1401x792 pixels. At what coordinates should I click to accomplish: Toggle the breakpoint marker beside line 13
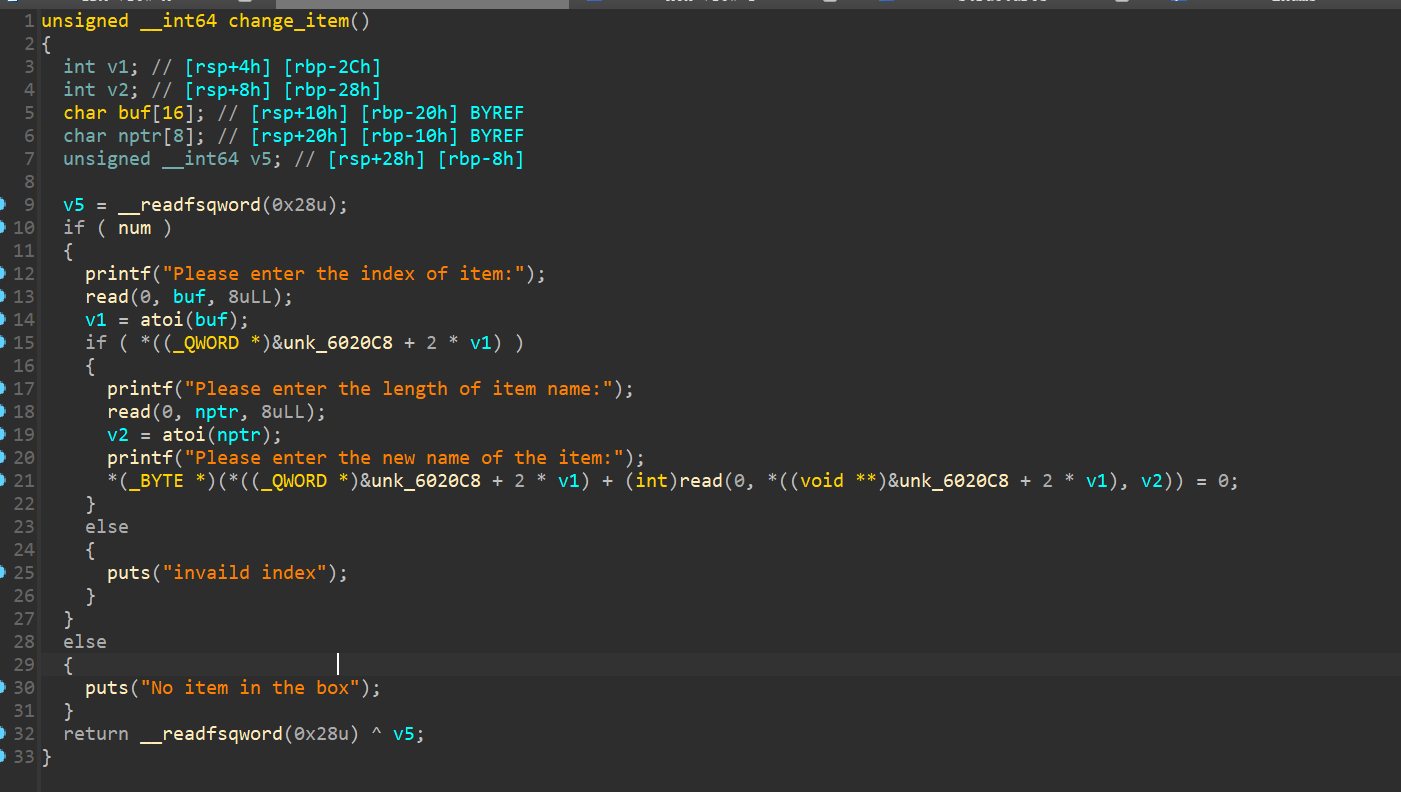click(x=3, y=297)
